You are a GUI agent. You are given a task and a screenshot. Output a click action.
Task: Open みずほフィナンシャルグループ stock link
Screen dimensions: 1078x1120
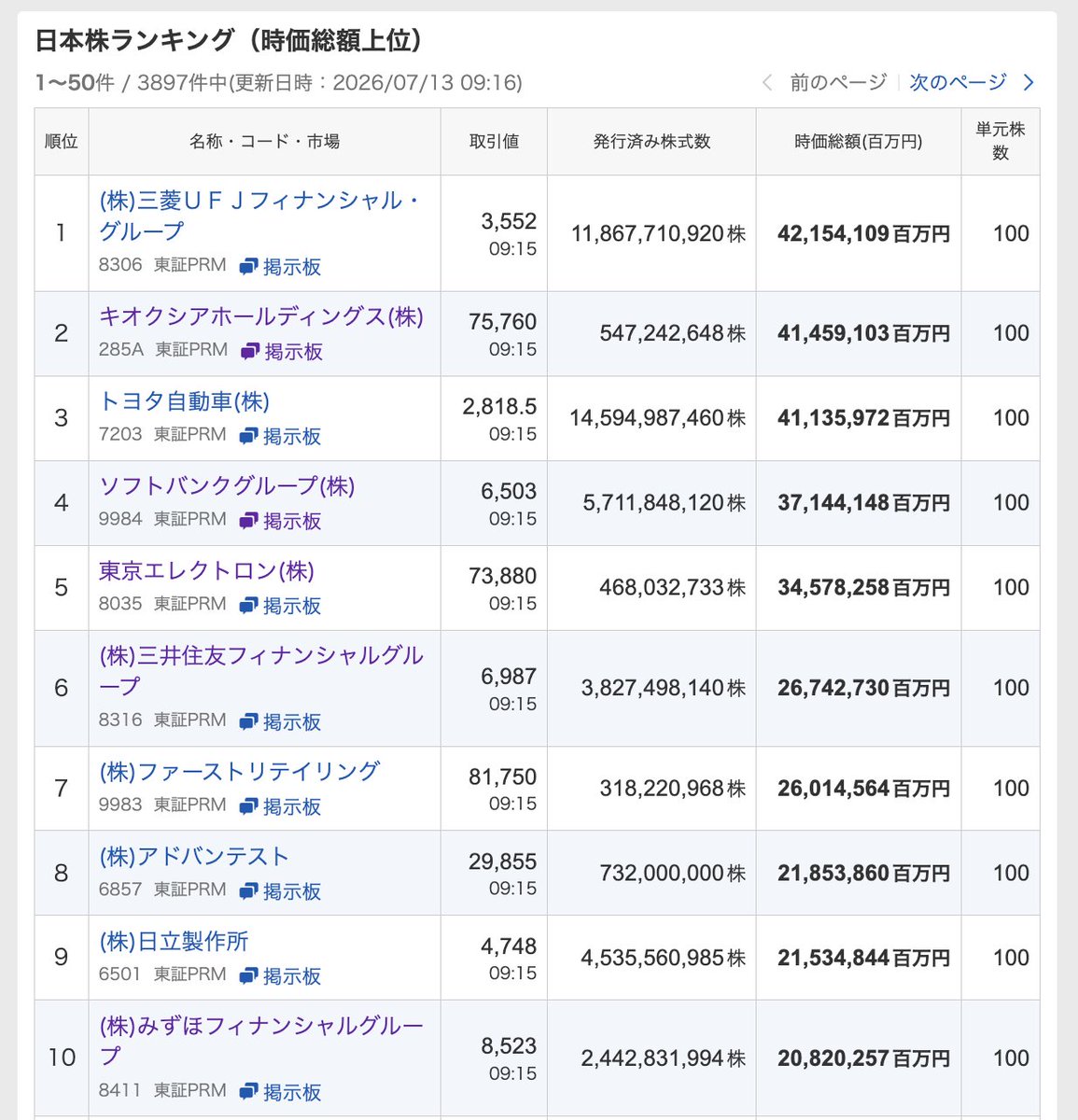[261, 1040]
